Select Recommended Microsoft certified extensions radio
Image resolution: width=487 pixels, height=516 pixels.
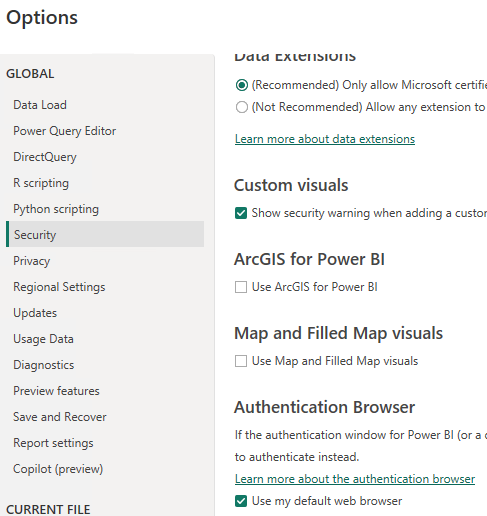[242, 85]
